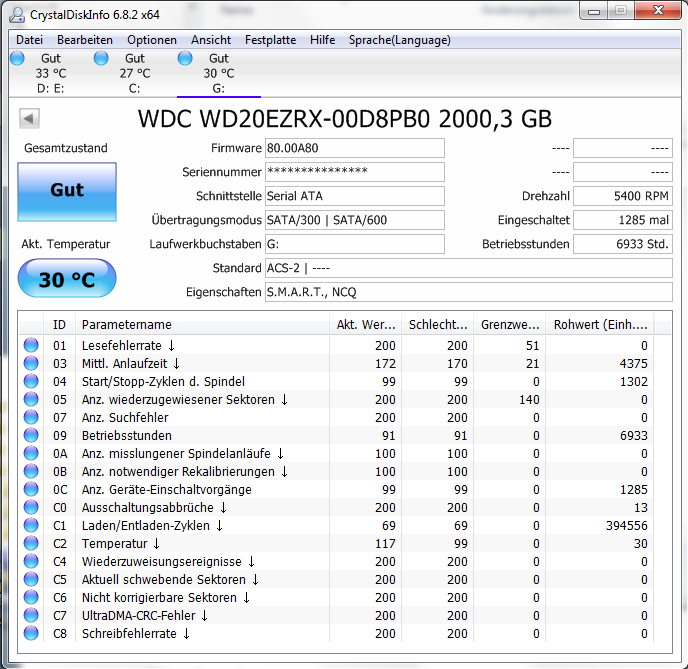Click the Grenzwe... column header

click(509, 325)
